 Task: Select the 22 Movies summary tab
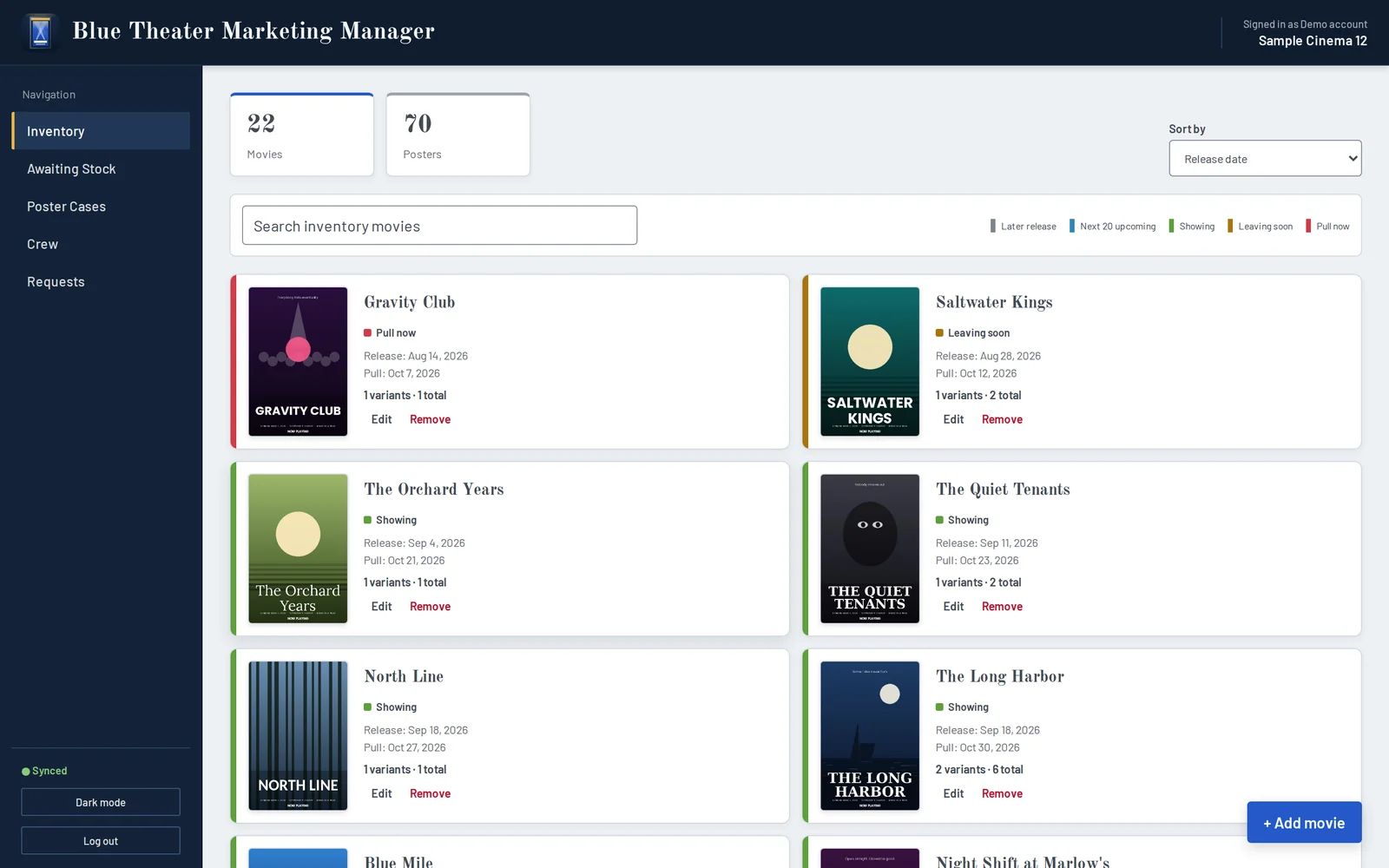pos(302,135)
